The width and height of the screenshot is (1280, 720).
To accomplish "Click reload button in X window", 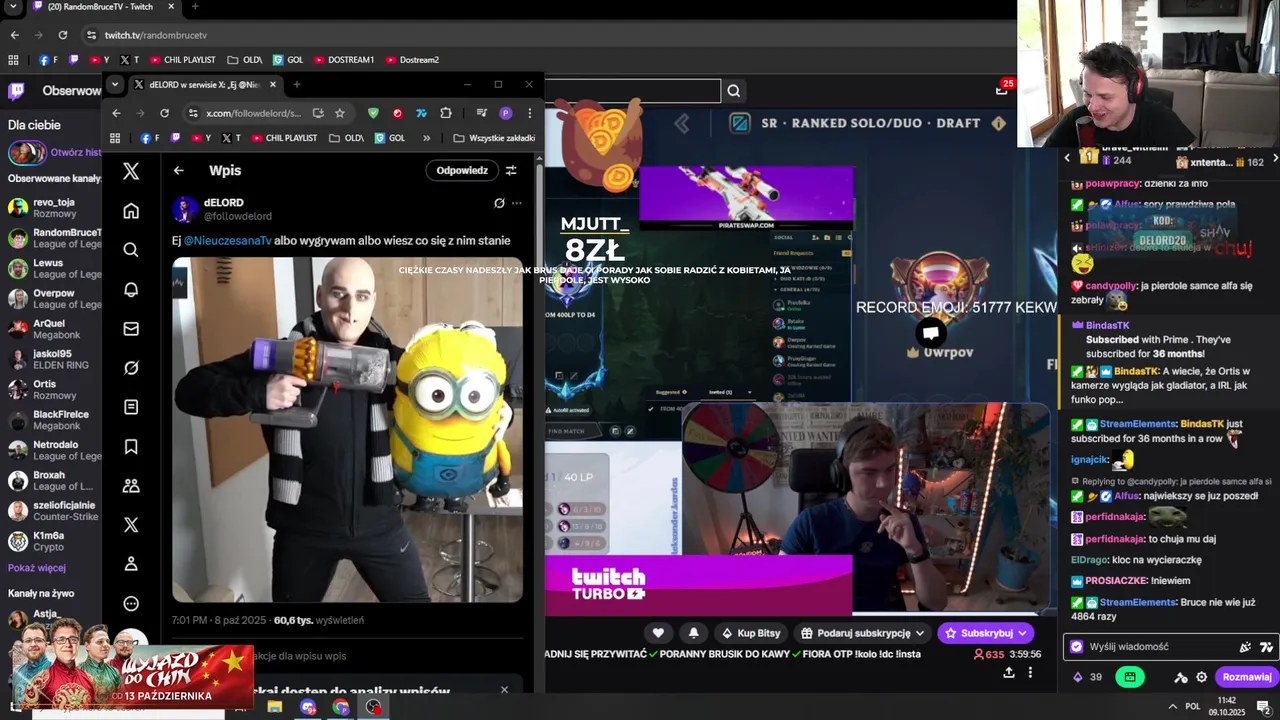I will (x=164, y=113).
